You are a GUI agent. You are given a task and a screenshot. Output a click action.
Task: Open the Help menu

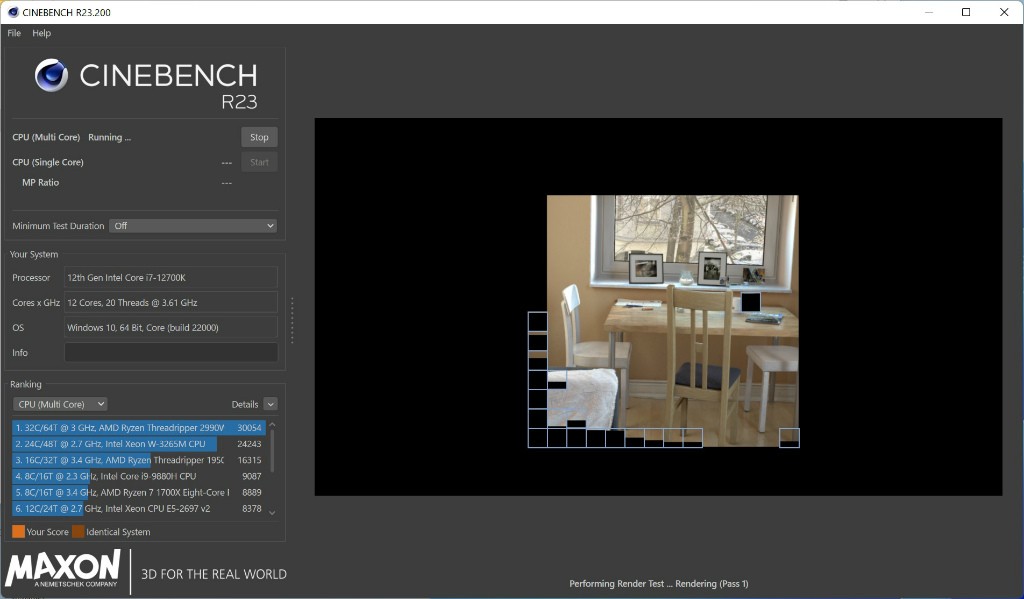41,33
